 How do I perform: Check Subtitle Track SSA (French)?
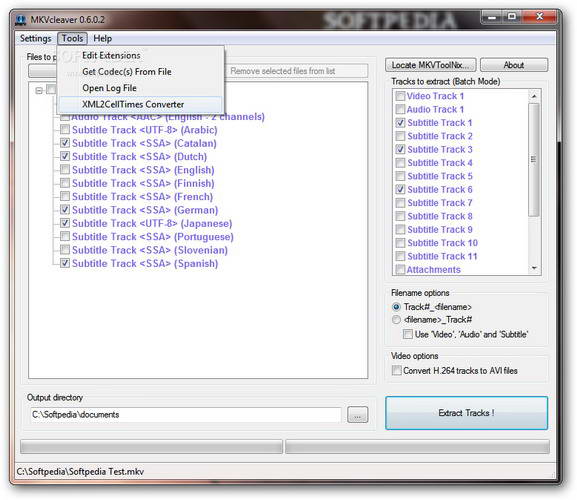(x=65, y=196)
